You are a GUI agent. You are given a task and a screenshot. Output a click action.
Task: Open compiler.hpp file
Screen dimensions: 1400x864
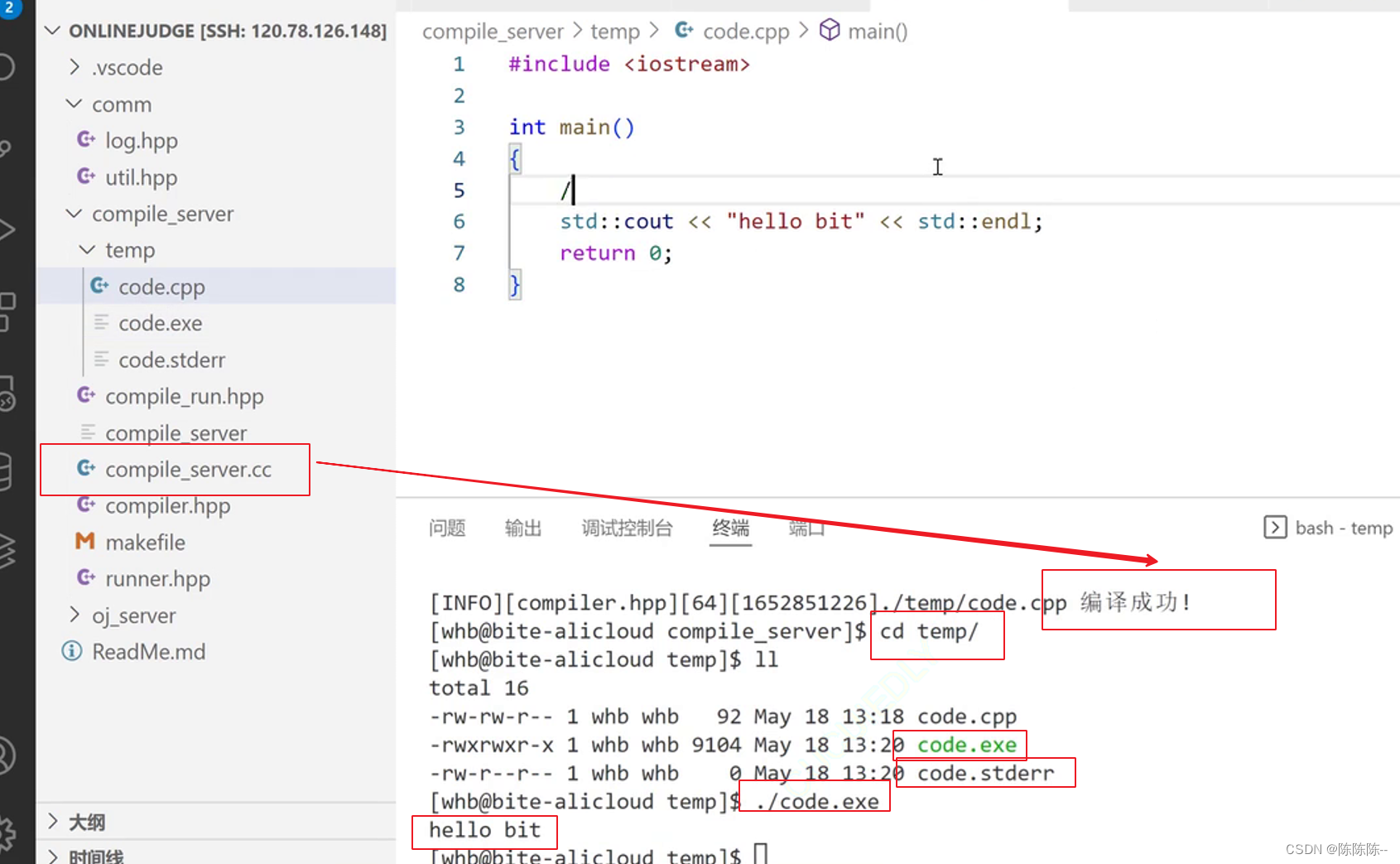point(168,506)
